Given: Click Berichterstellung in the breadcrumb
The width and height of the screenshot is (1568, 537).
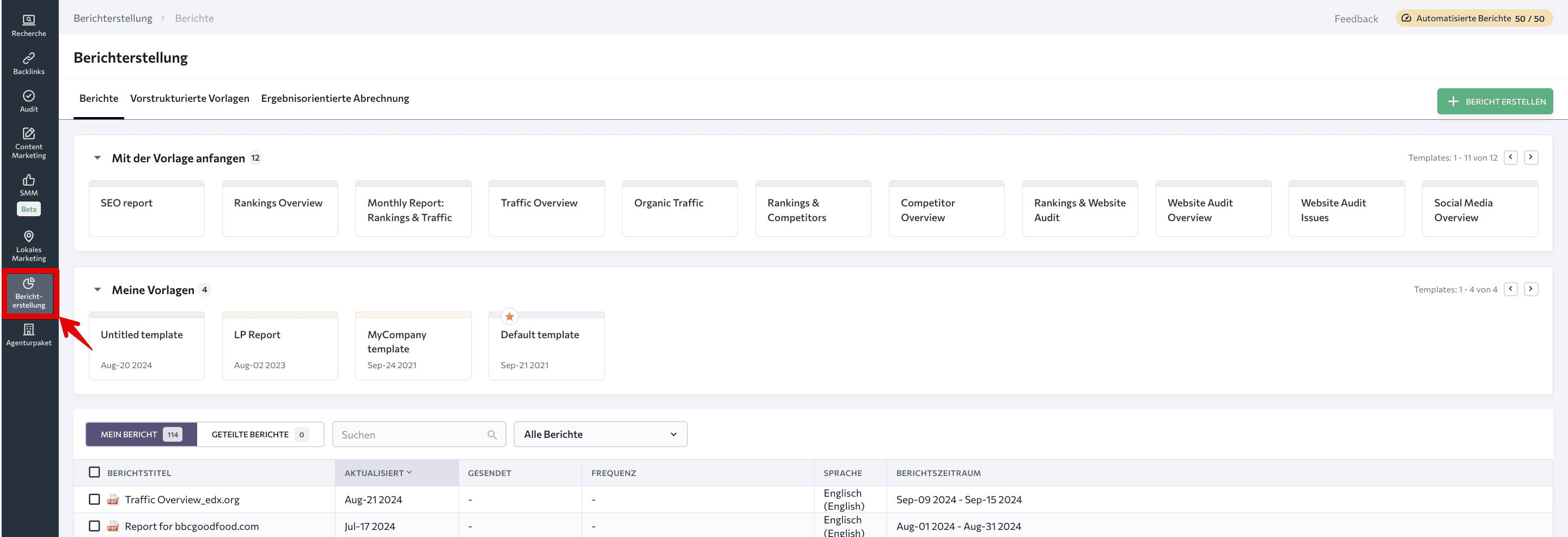Looking at the screenshot, I should 113,19.
